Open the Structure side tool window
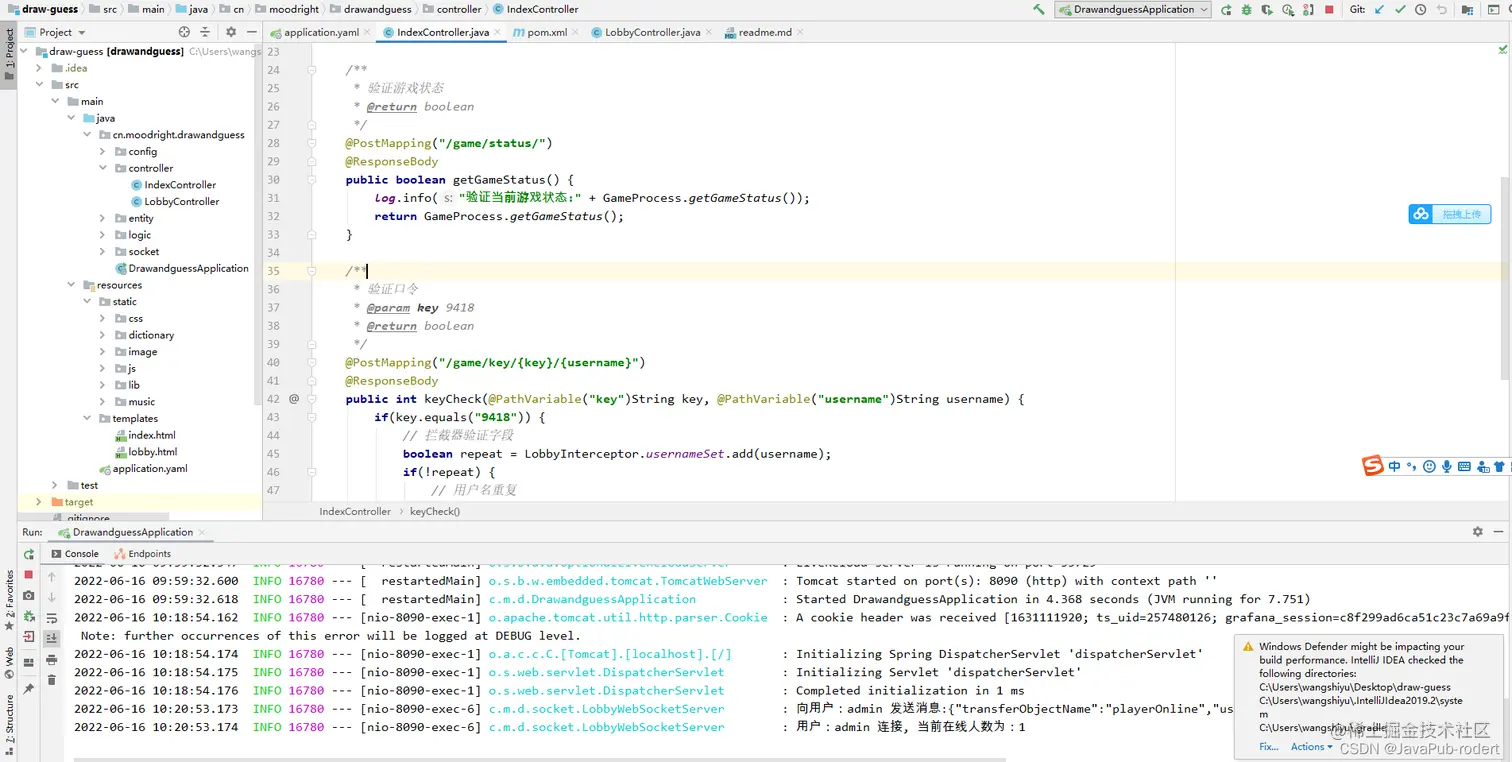 click(9, 725)
